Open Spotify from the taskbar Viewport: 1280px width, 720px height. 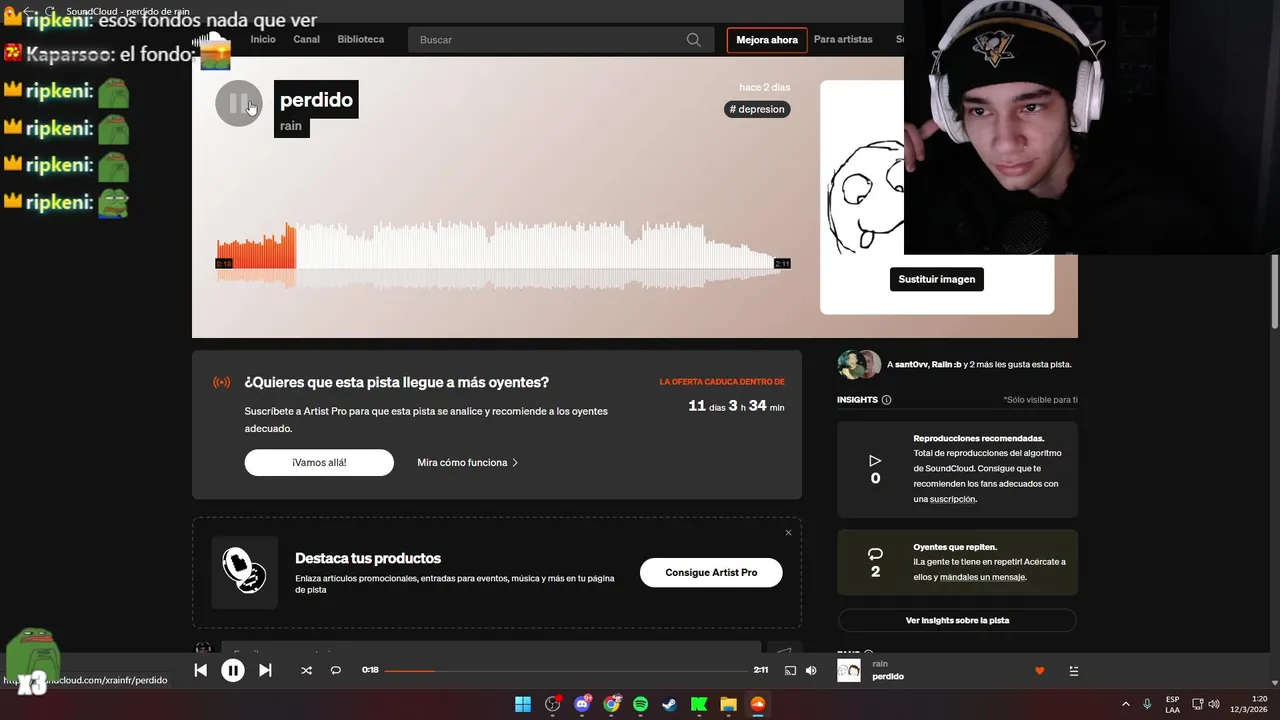pyautogui.click(x=641, y=704)
